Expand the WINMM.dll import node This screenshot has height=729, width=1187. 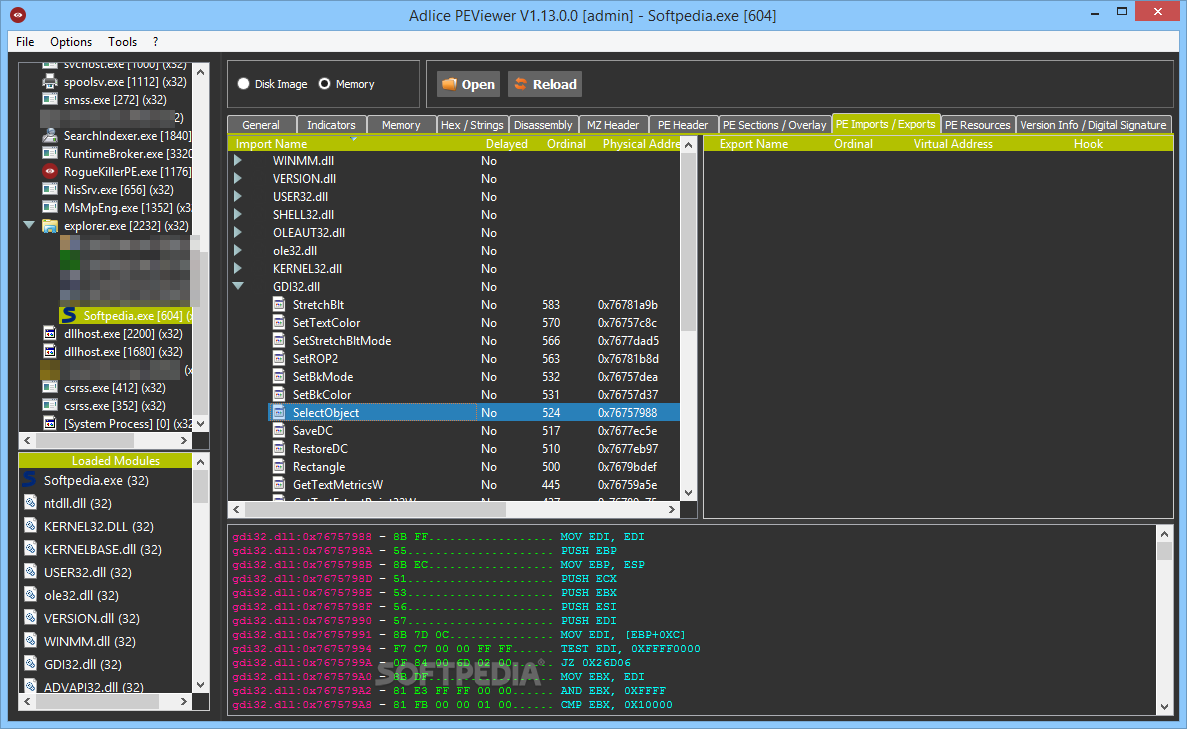tap(238, 160)
